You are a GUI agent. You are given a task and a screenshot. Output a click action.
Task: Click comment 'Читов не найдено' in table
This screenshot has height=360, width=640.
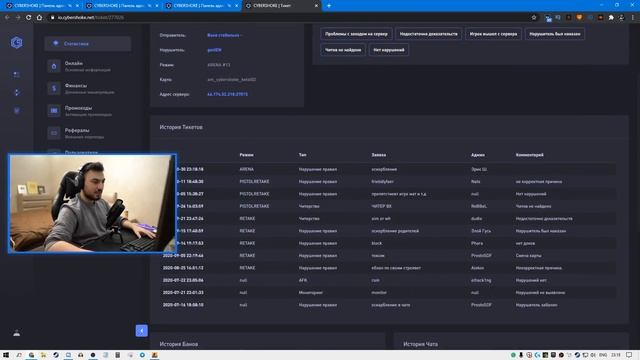(533, 207)
